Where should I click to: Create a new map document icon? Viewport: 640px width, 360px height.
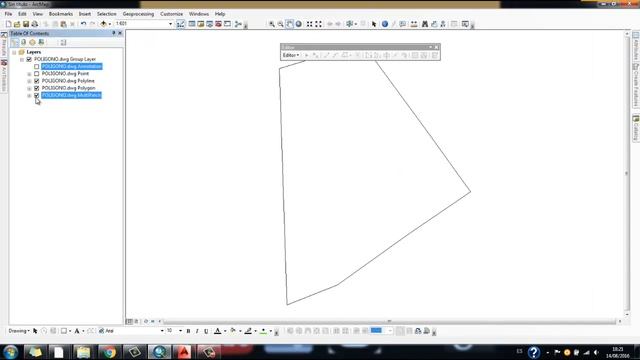click(8, 24)
